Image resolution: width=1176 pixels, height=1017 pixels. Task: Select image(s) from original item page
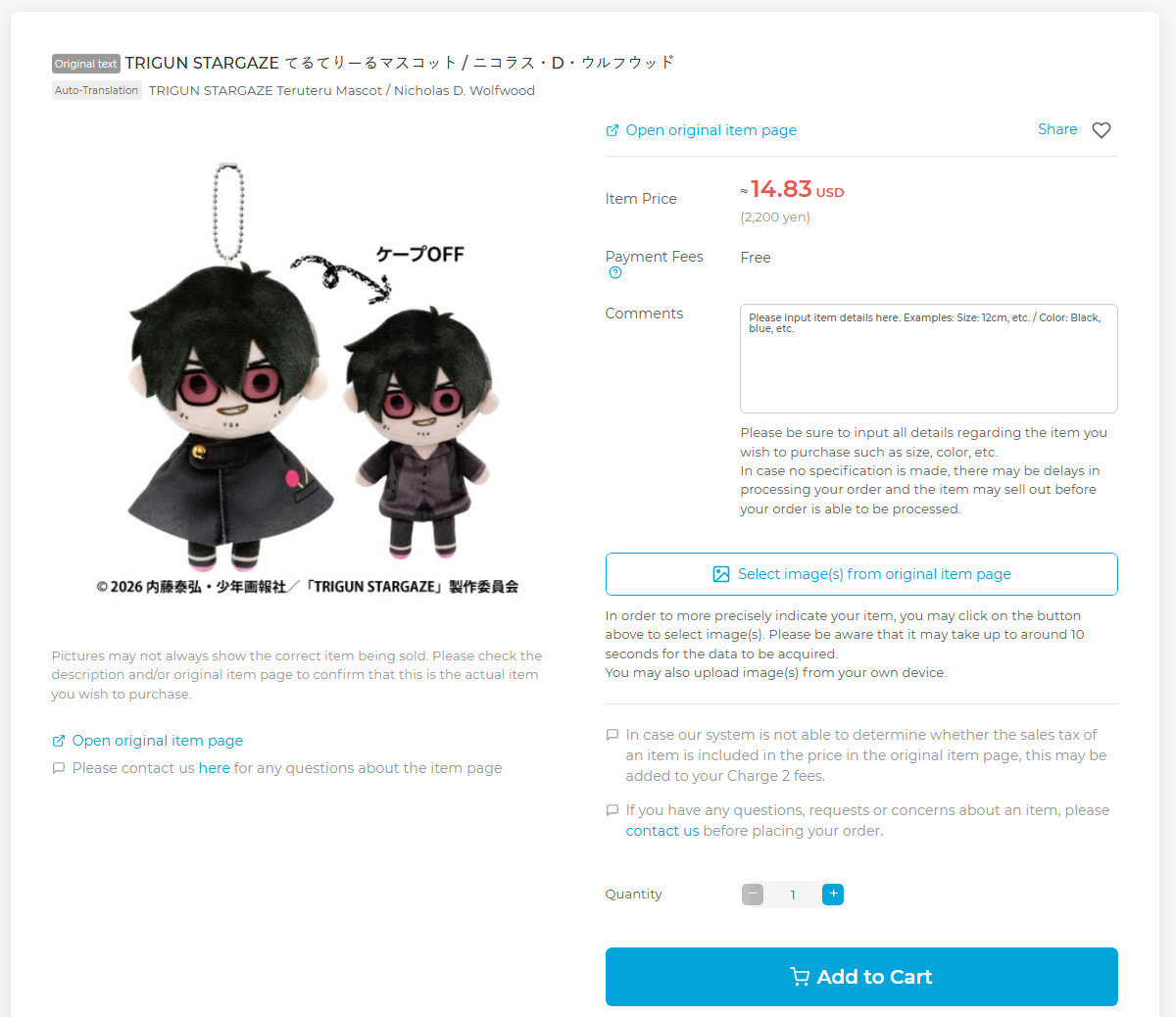[x=861, y=574]
